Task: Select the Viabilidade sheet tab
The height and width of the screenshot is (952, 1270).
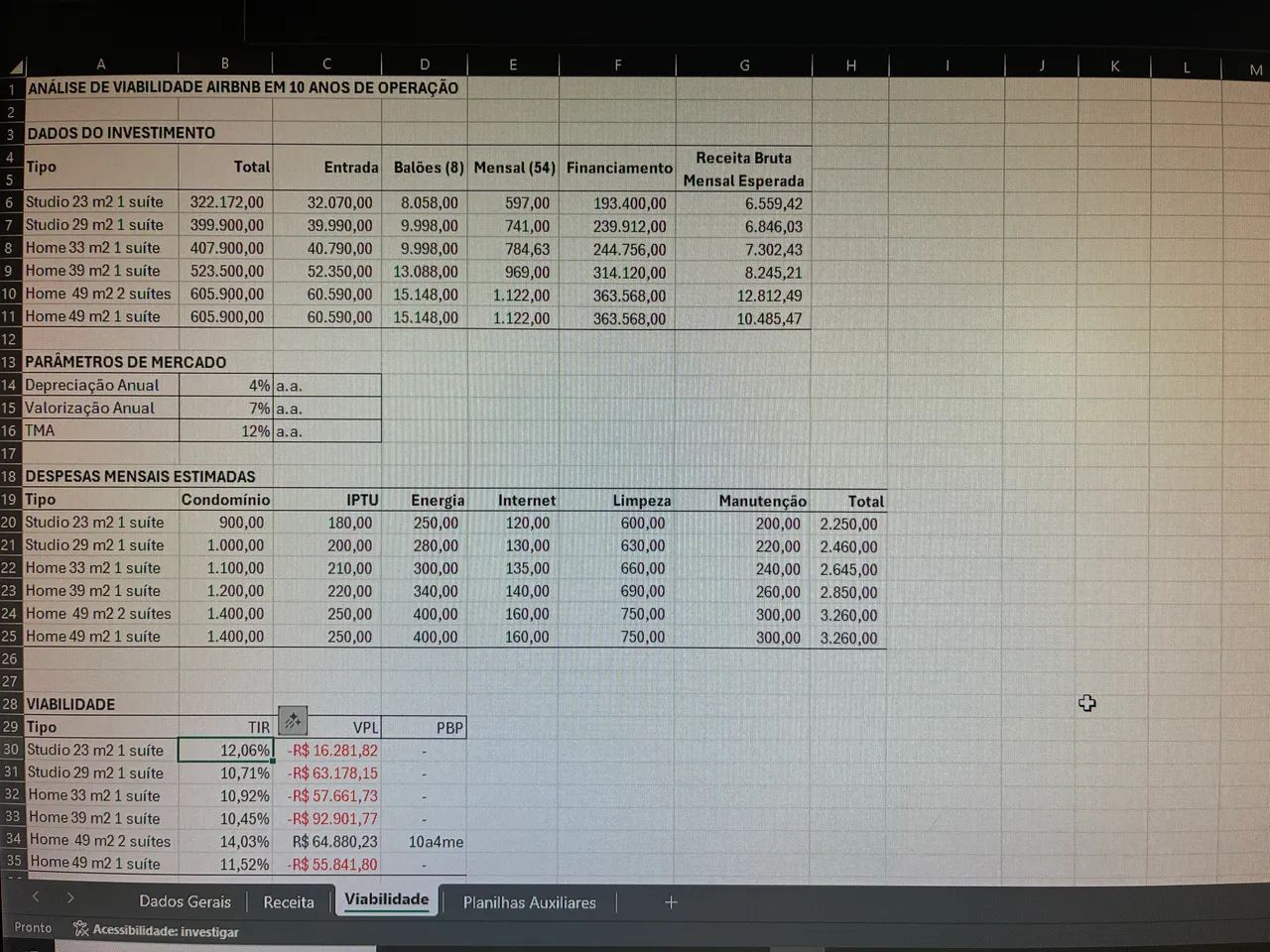Action: pos(387,899)
